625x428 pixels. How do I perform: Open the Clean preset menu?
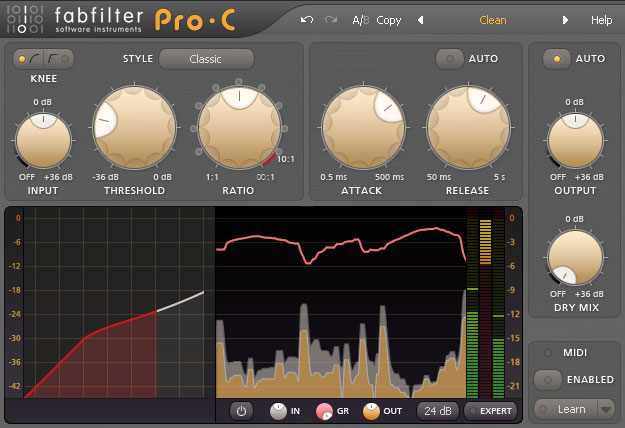493,20
